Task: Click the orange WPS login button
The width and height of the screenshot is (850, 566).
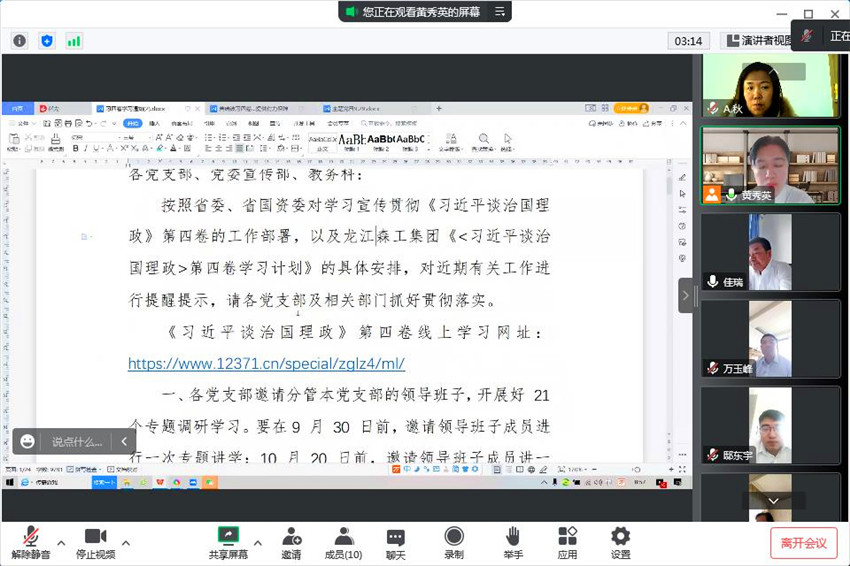Action: pos(632,108)
